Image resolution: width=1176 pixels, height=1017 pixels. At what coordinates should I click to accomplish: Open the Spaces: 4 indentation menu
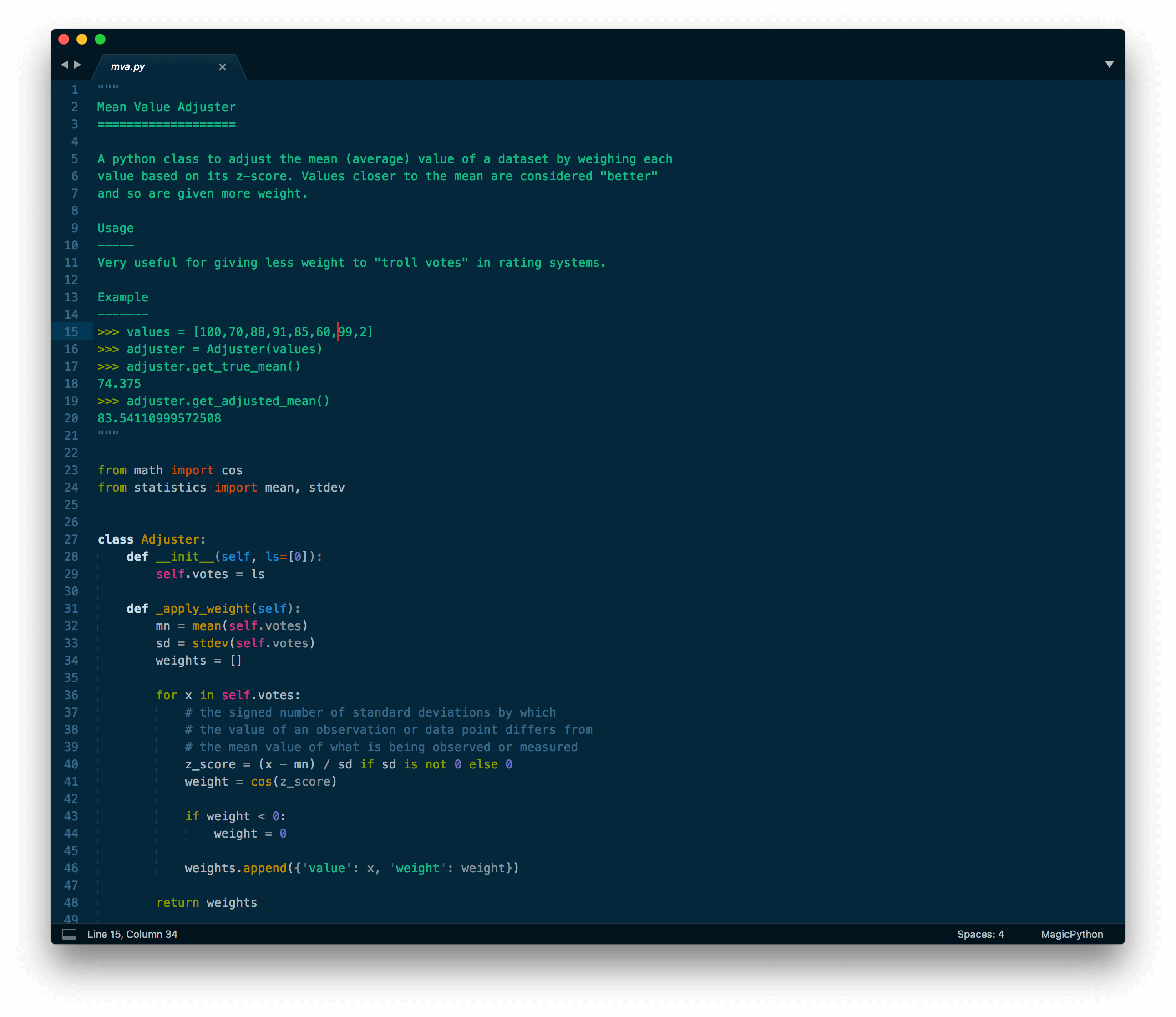tap(980, 934)
